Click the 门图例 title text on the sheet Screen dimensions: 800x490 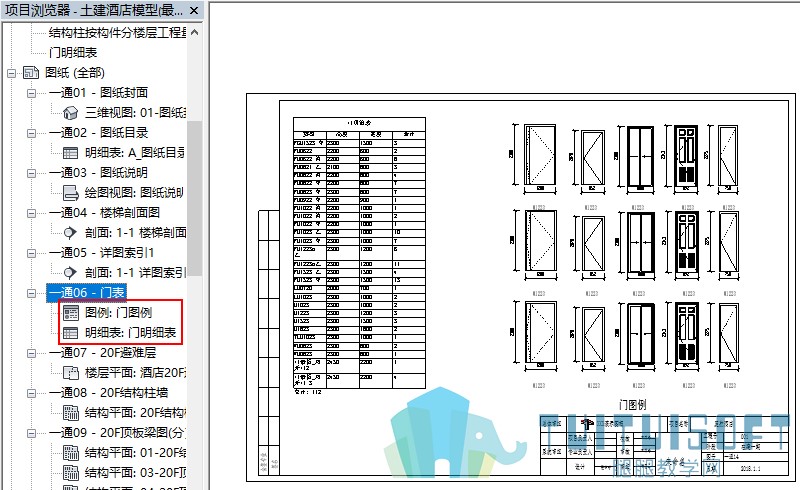pyautogui.click(x=632, y=405)
